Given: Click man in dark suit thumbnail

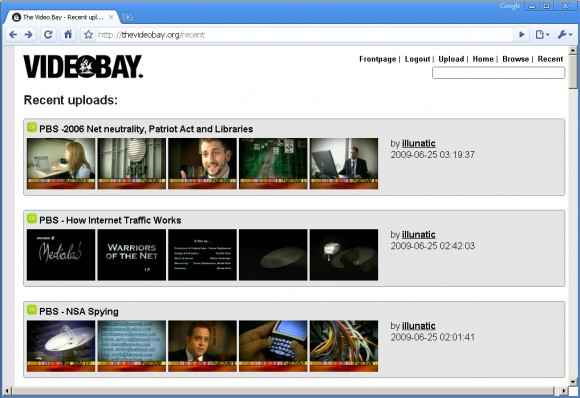Looking at the screenshot, I should [202, 346].
